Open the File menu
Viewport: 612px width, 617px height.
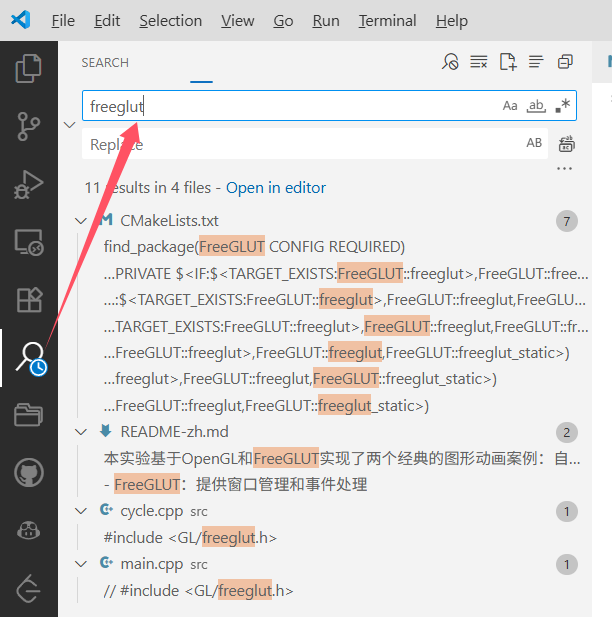(x=63, y=20)
